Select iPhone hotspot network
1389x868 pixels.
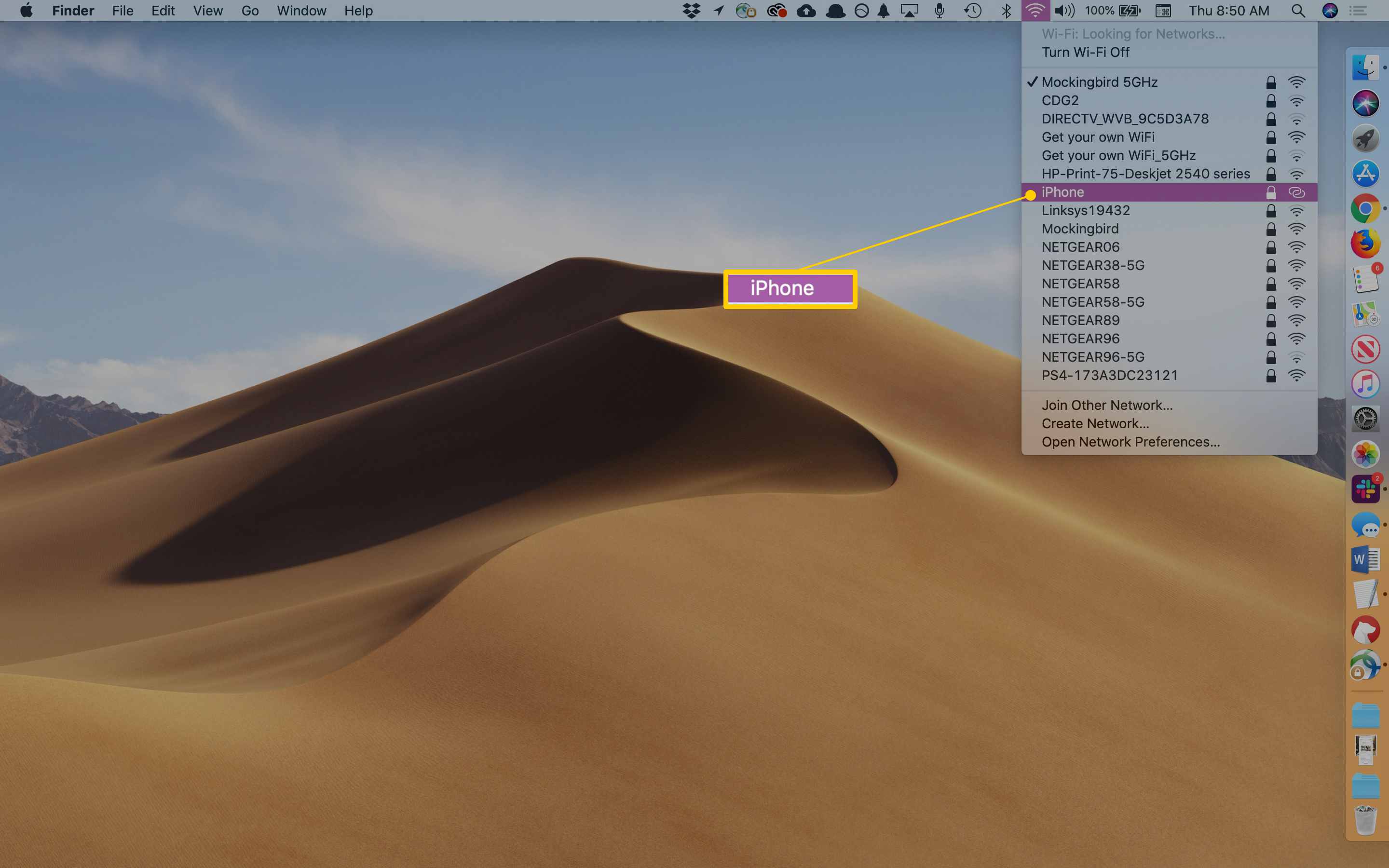pyautogui.click(x=1169, y=191)
